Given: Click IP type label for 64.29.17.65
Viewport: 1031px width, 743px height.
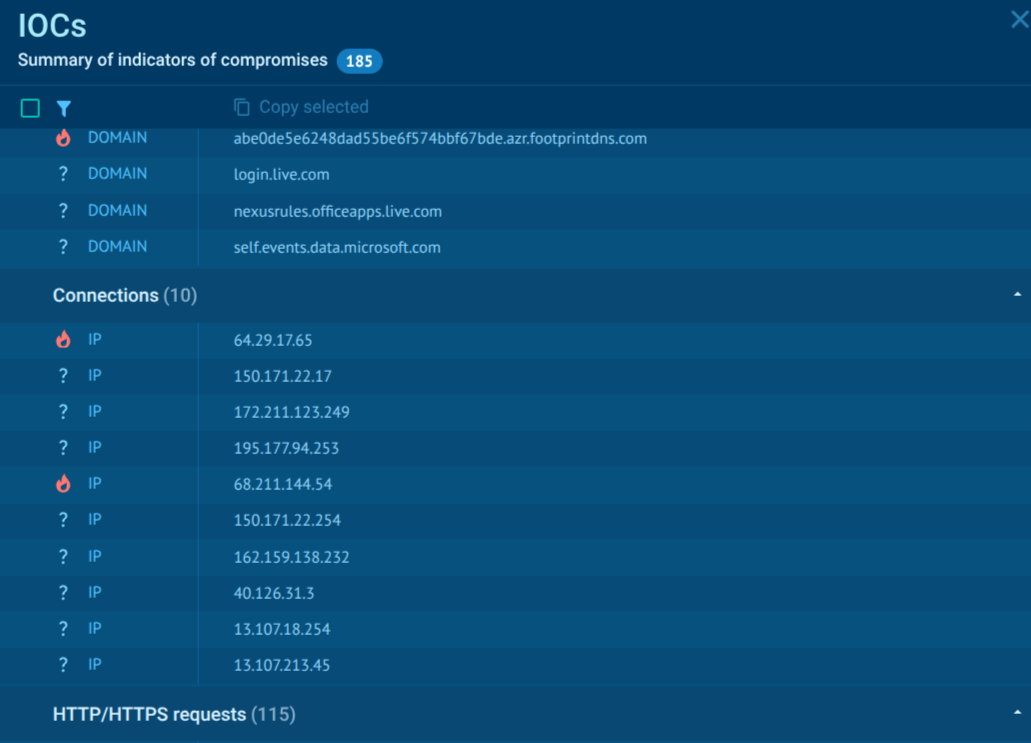Looking at the screenshot, I should coord(95,339).
